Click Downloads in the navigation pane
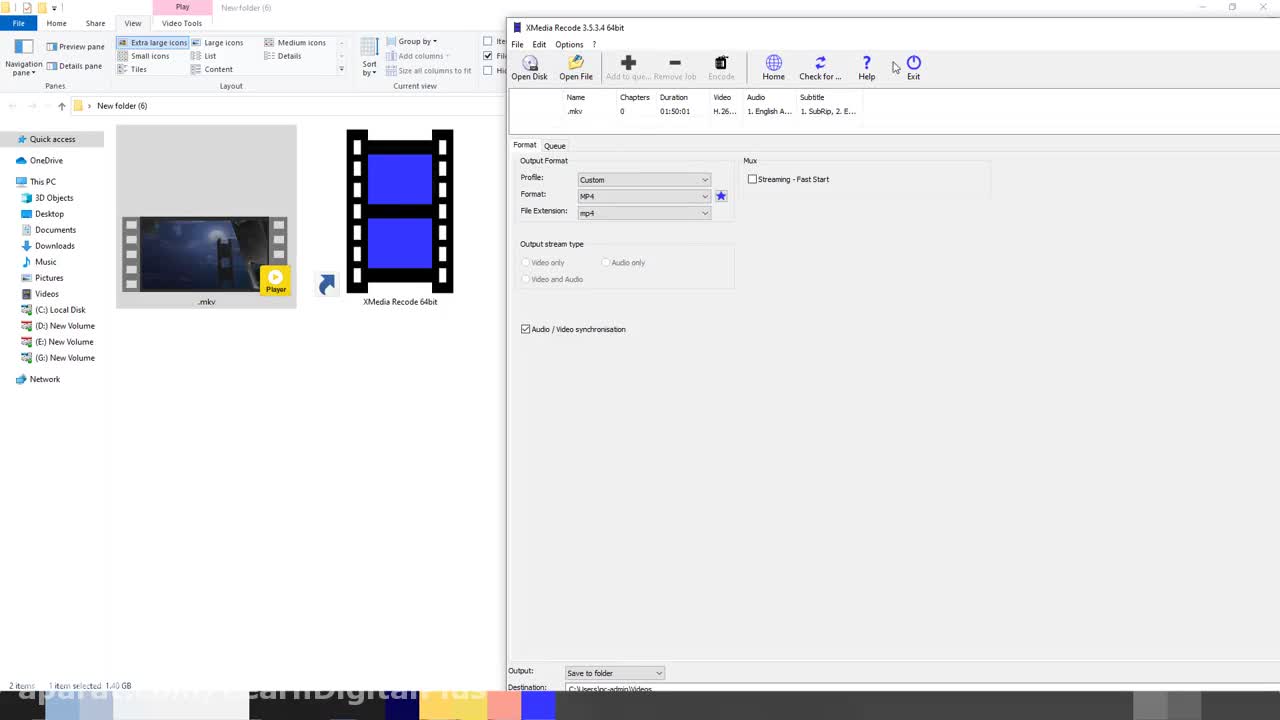Image resolution: width=1280 pixels, height=720 pixels. [x=54, y=246]
